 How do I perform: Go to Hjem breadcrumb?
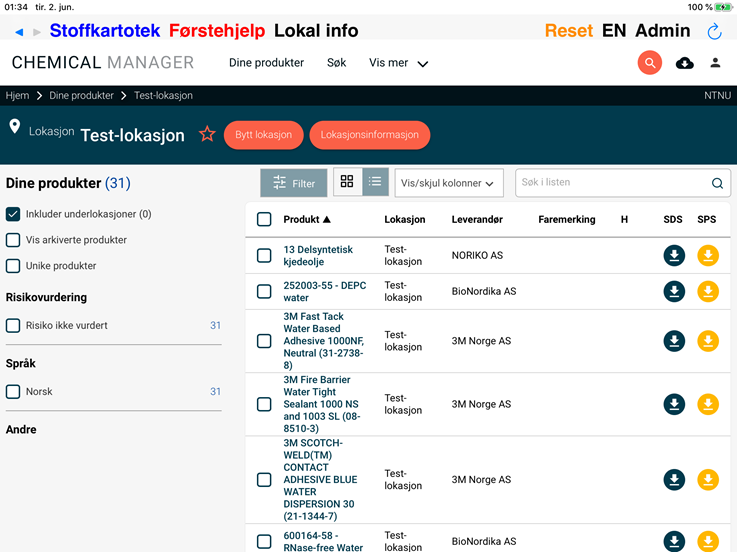[x=17, y=95]
